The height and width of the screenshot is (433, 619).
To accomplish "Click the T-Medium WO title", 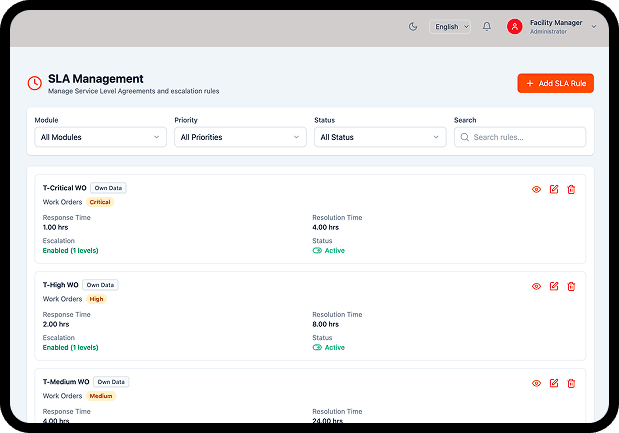I will 66,382.
